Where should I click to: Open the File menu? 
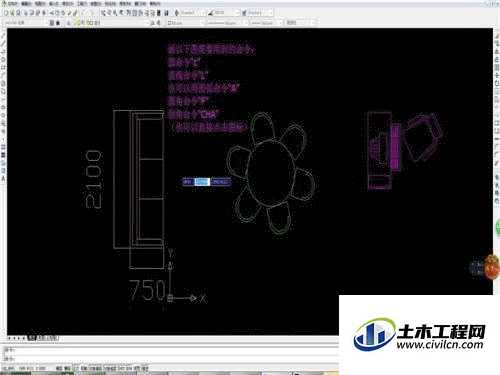click(12, 3)
